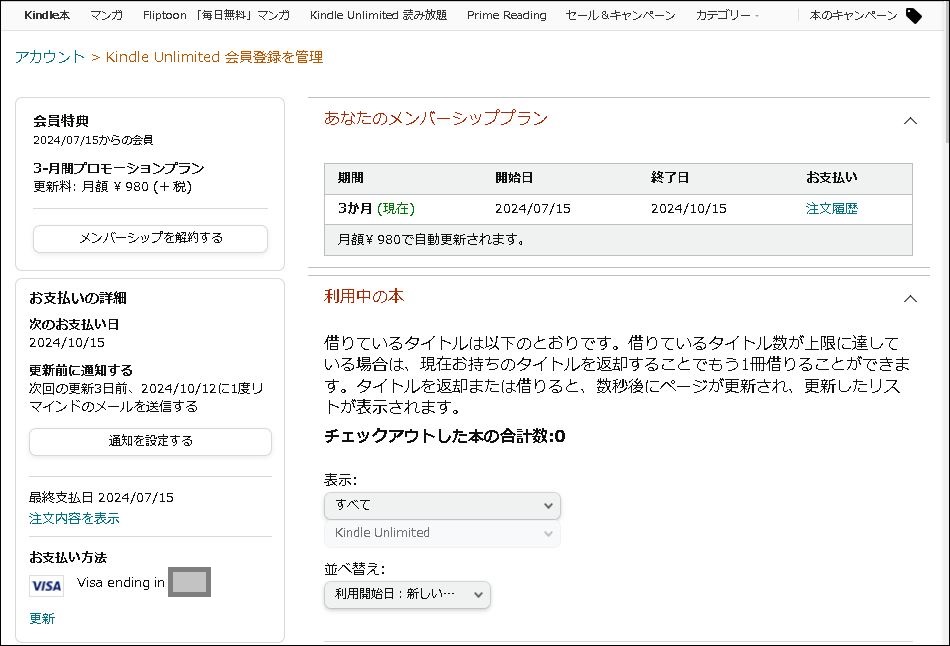The height and width of the screenshot is (646, 950).
Task: Click the 更新料: 月額 ¥980 (+税) text
Action: 112,187
